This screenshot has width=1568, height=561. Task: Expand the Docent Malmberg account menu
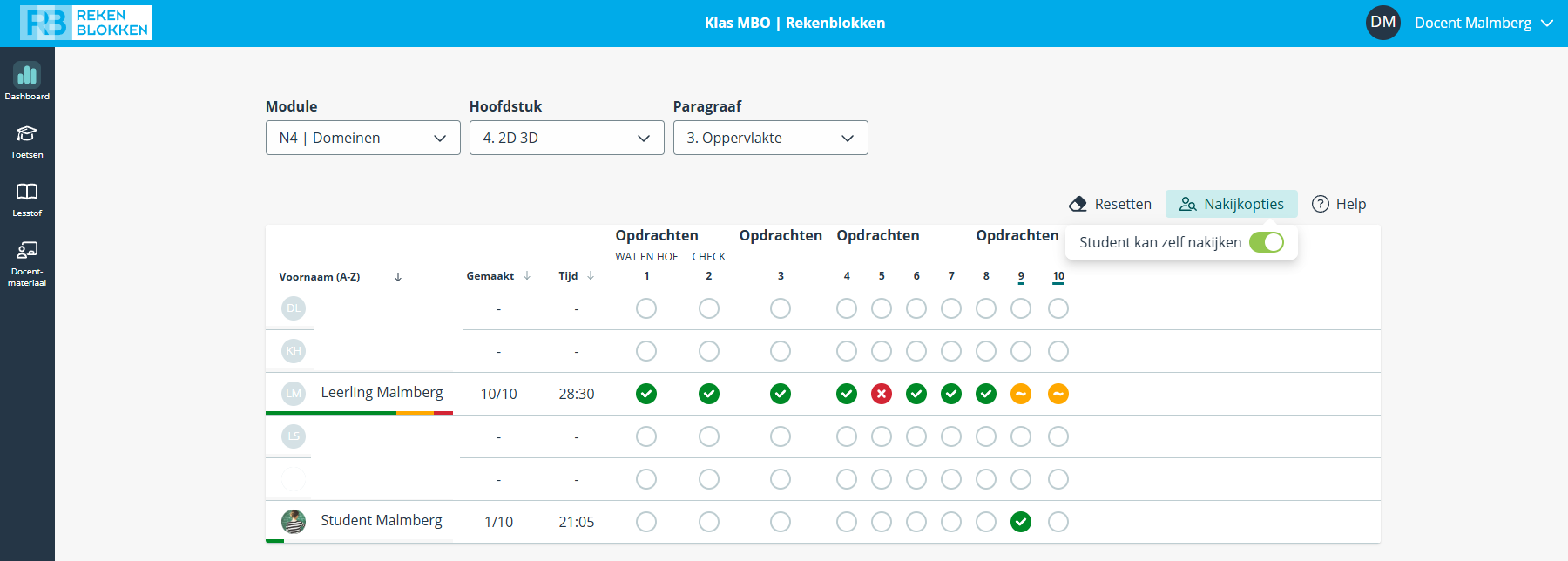click(x=1484, y=23)
